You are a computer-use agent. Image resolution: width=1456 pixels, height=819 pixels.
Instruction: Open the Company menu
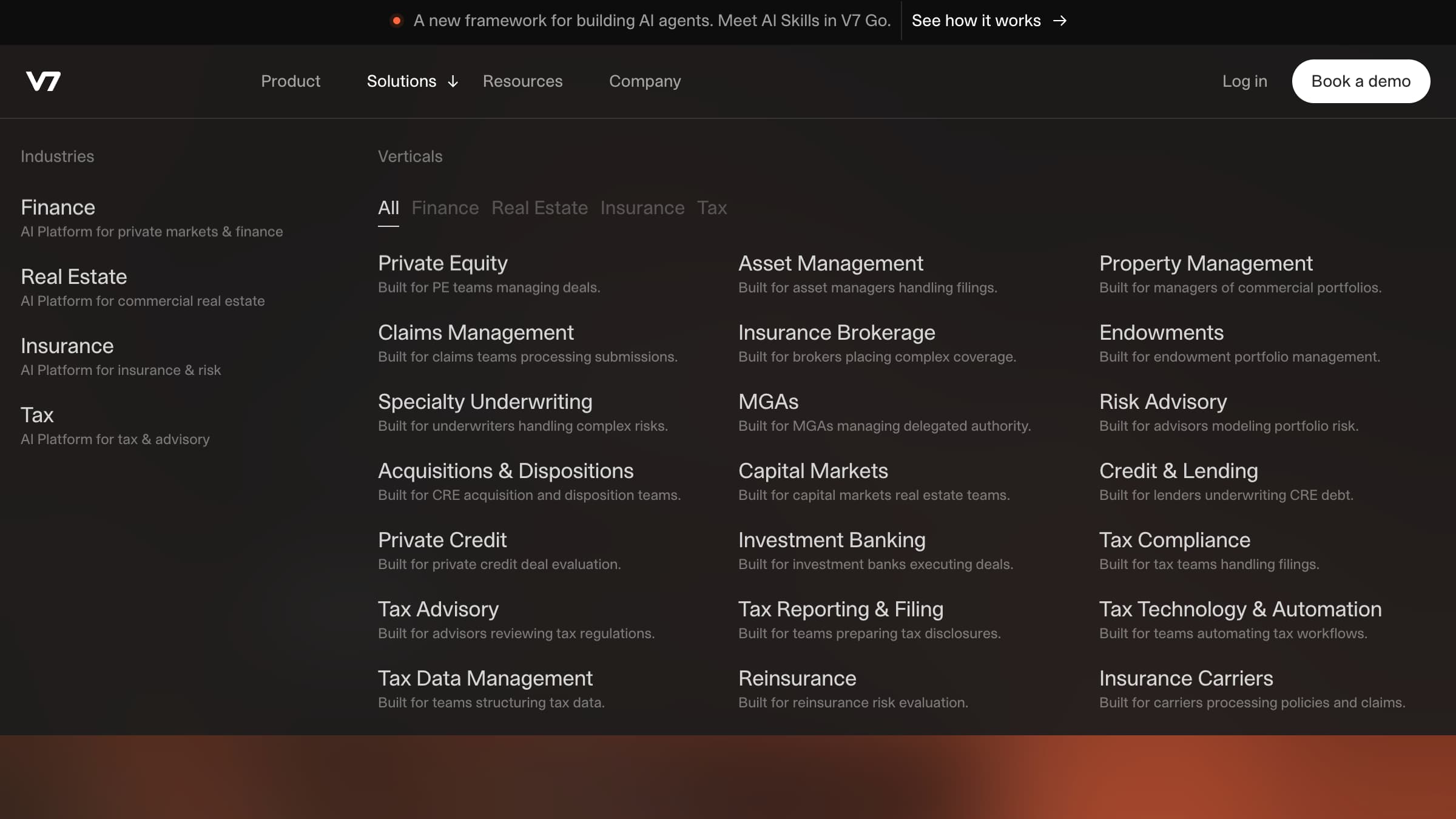click(x=644, y=81)
